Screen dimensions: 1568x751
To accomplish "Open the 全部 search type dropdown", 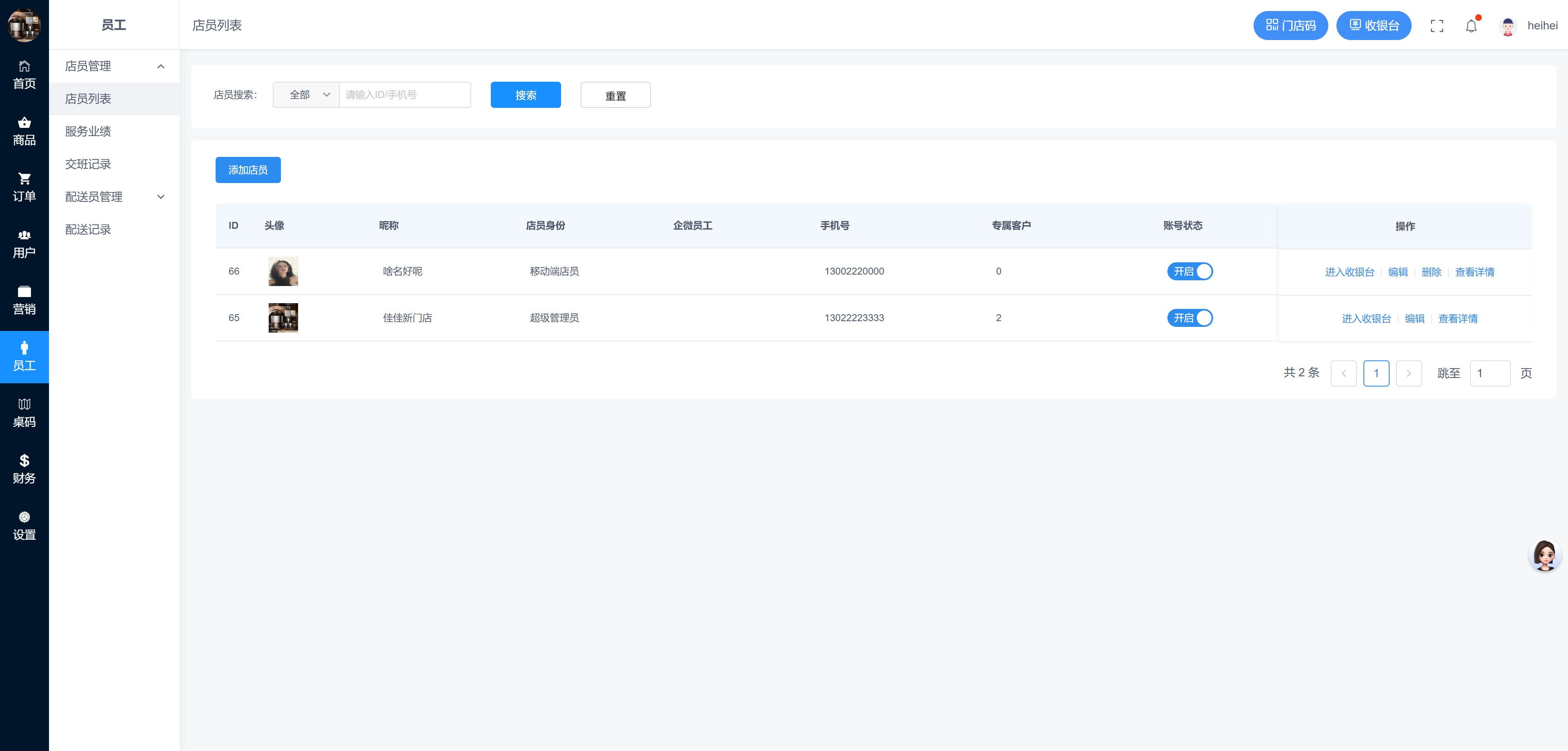I will (306, 95).
